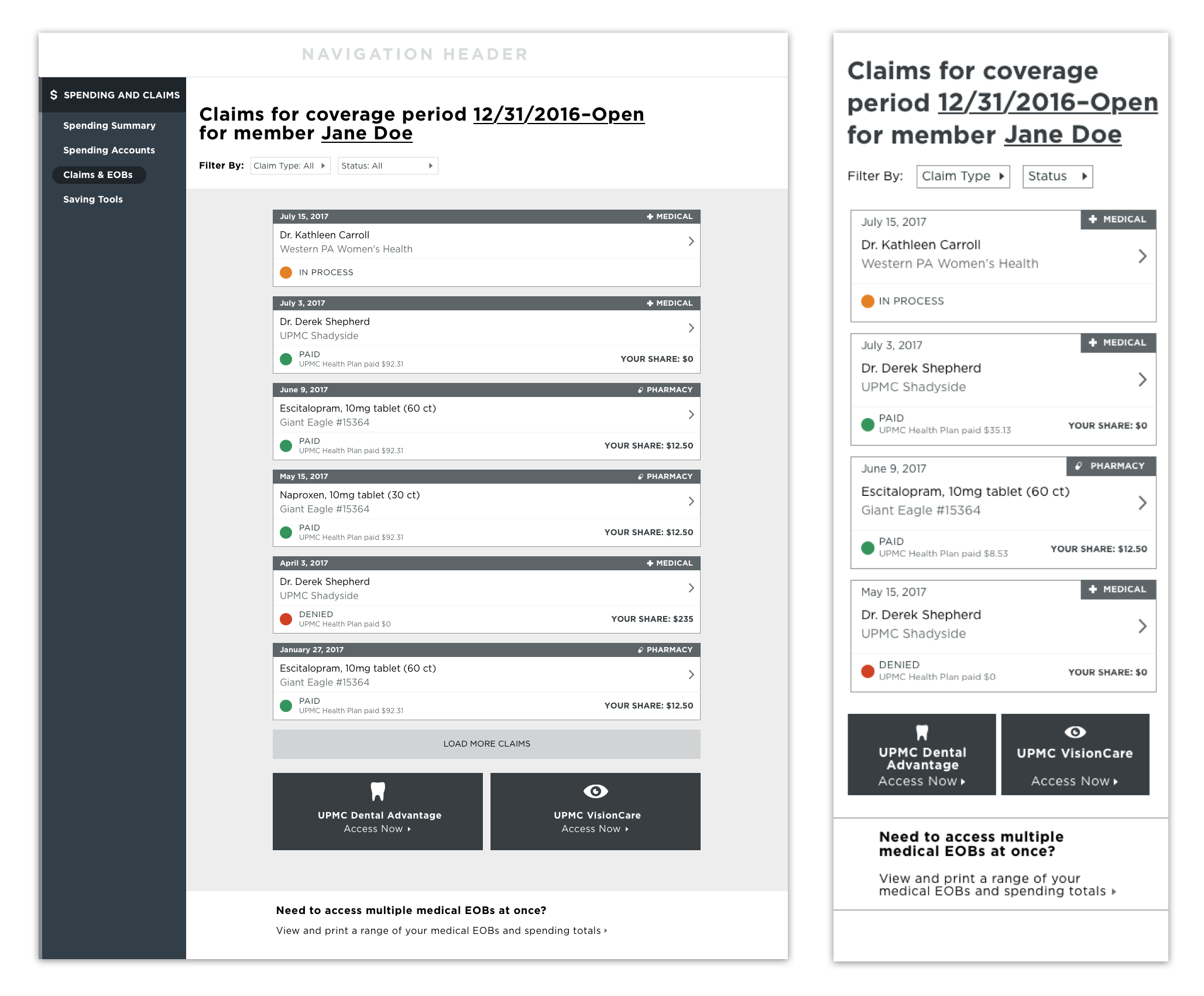Expand desktop January 27 Escitalopram chevron
The width and height of the screenshot is (1204, 996).
pyautogui.click(x=691, y=675)
